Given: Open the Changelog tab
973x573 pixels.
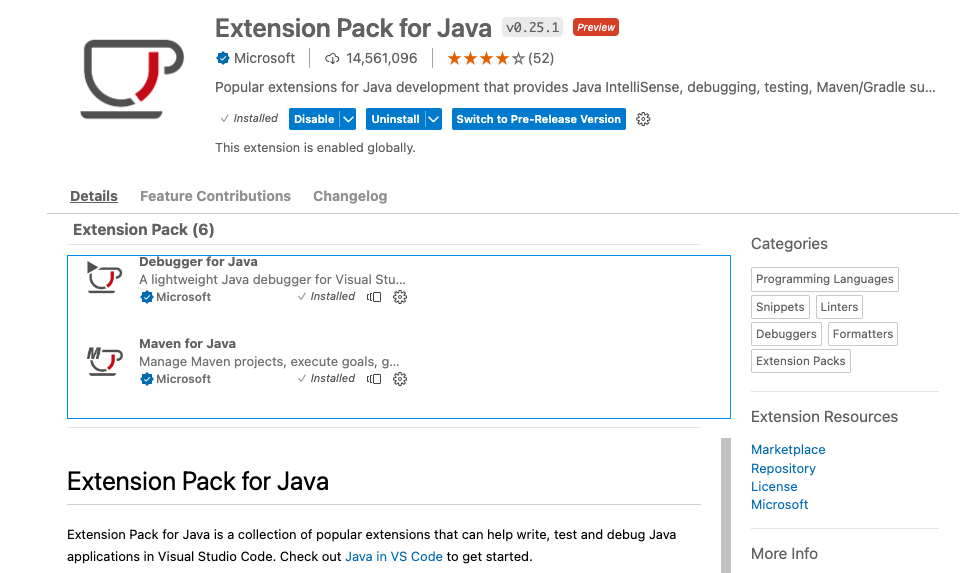Looking at the screenshot, I should click(350, 196).
